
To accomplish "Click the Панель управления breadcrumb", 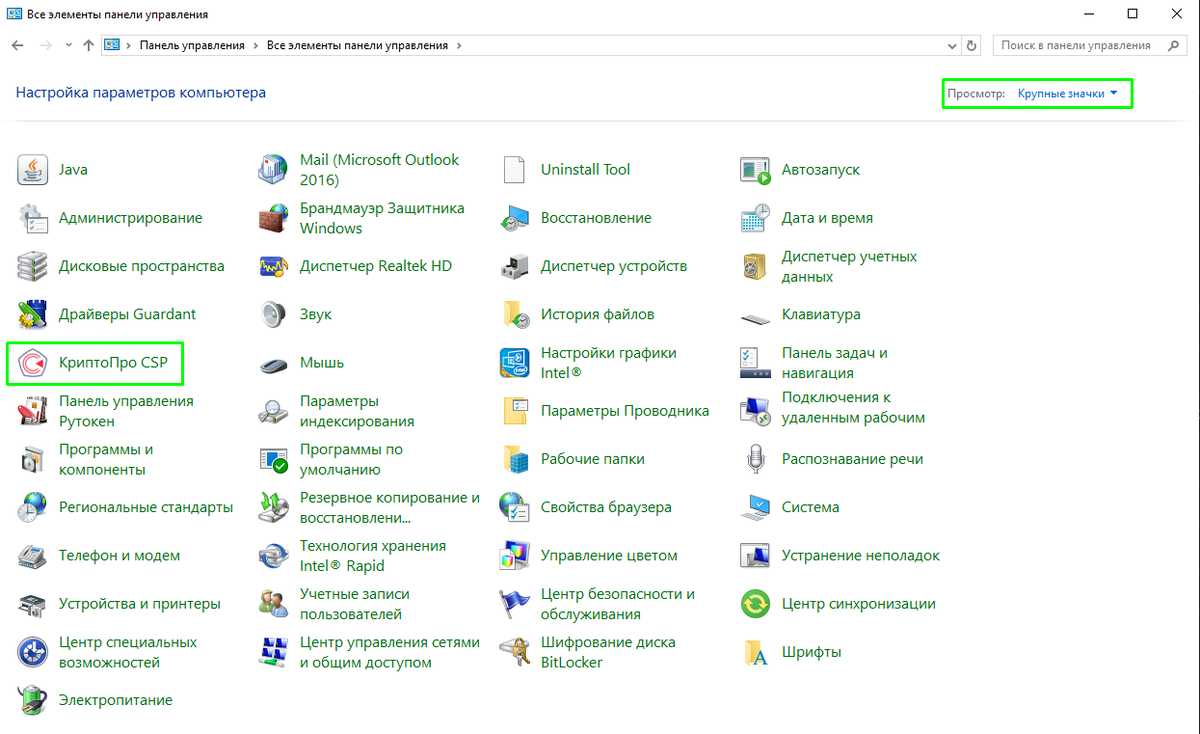I will 192,45.
